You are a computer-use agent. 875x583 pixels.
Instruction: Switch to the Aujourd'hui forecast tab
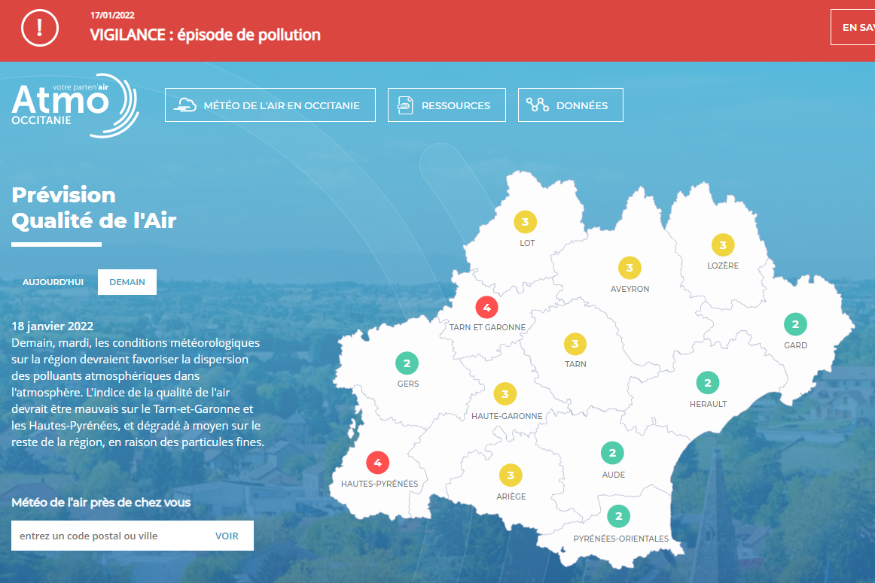(54, 282)
